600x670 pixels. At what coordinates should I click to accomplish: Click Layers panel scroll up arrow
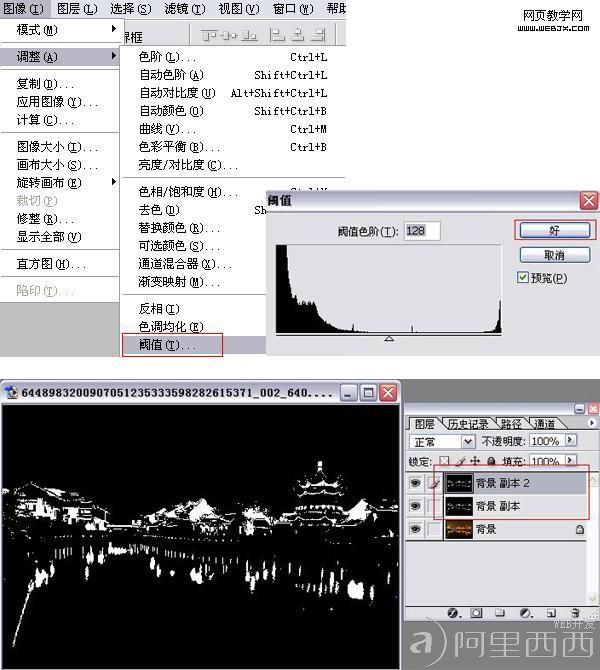(592, 479)
